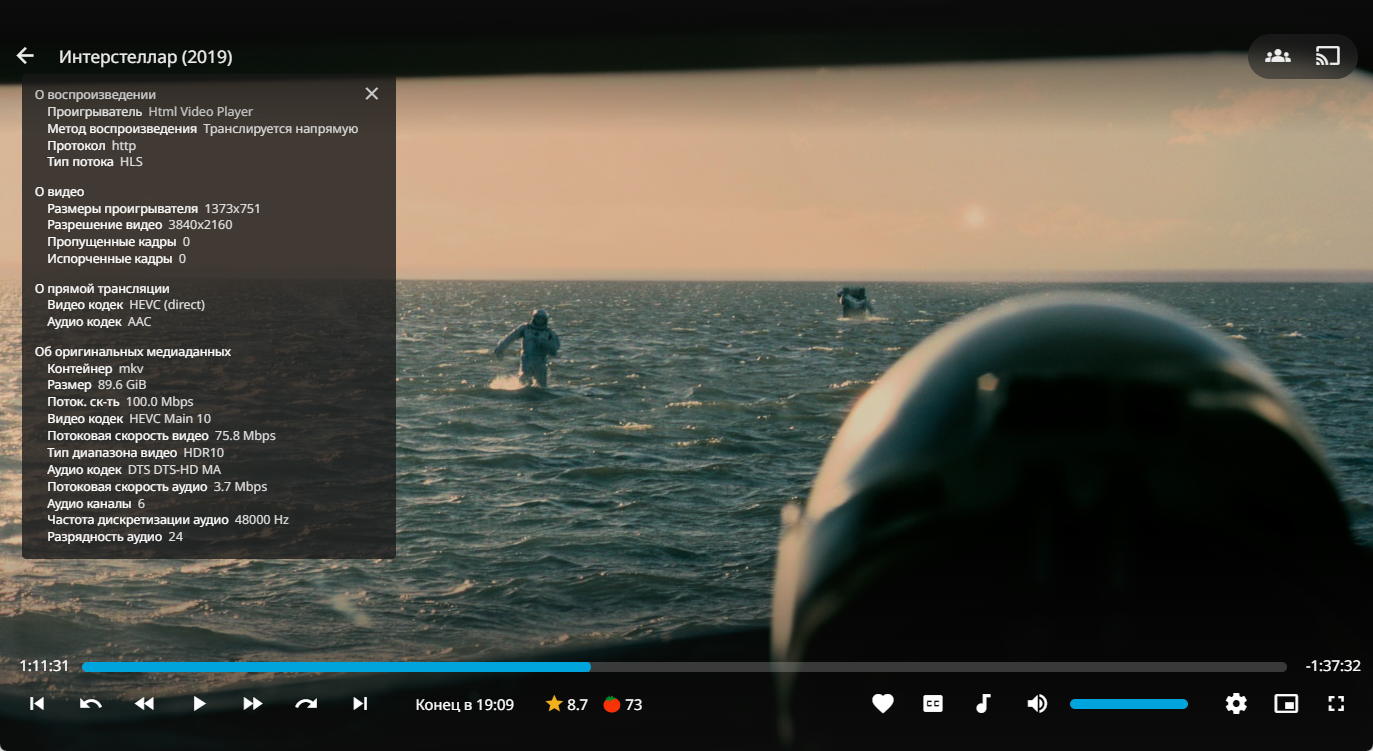The height and width of the screenshot is (751, 1373).
Task: Click the star rating 8.7
Action: coord(567,705)
